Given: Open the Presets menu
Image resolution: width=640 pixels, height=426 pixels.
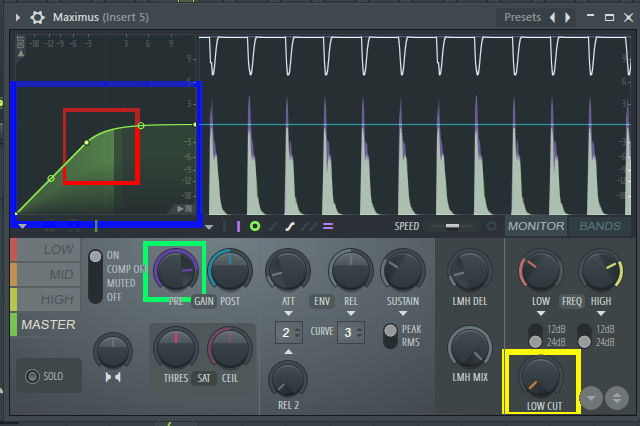Looking at the screenshot, I should [522, 17].
